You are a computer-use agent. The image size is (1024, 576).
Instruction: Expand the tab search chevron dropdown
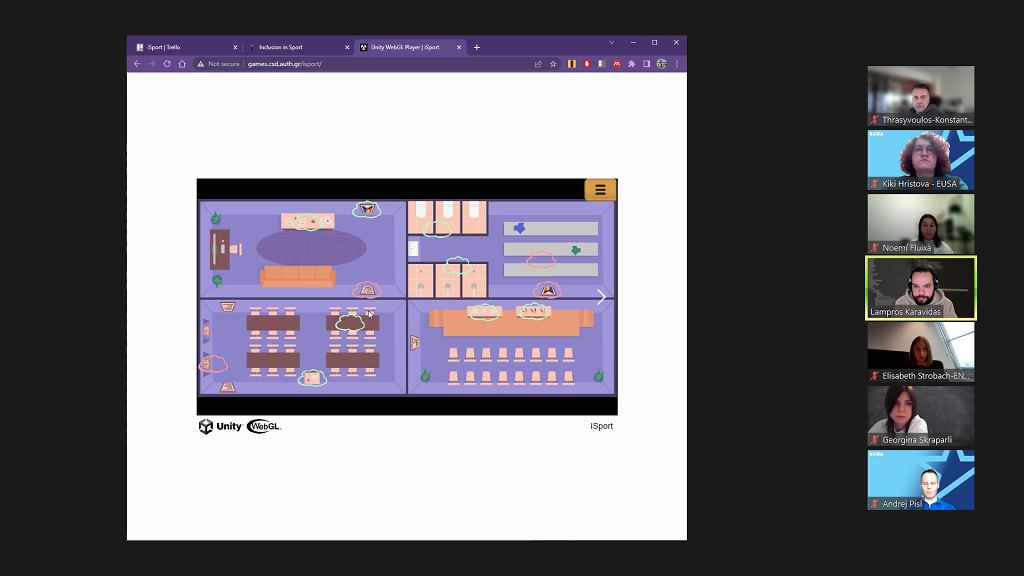click(611, 42)
